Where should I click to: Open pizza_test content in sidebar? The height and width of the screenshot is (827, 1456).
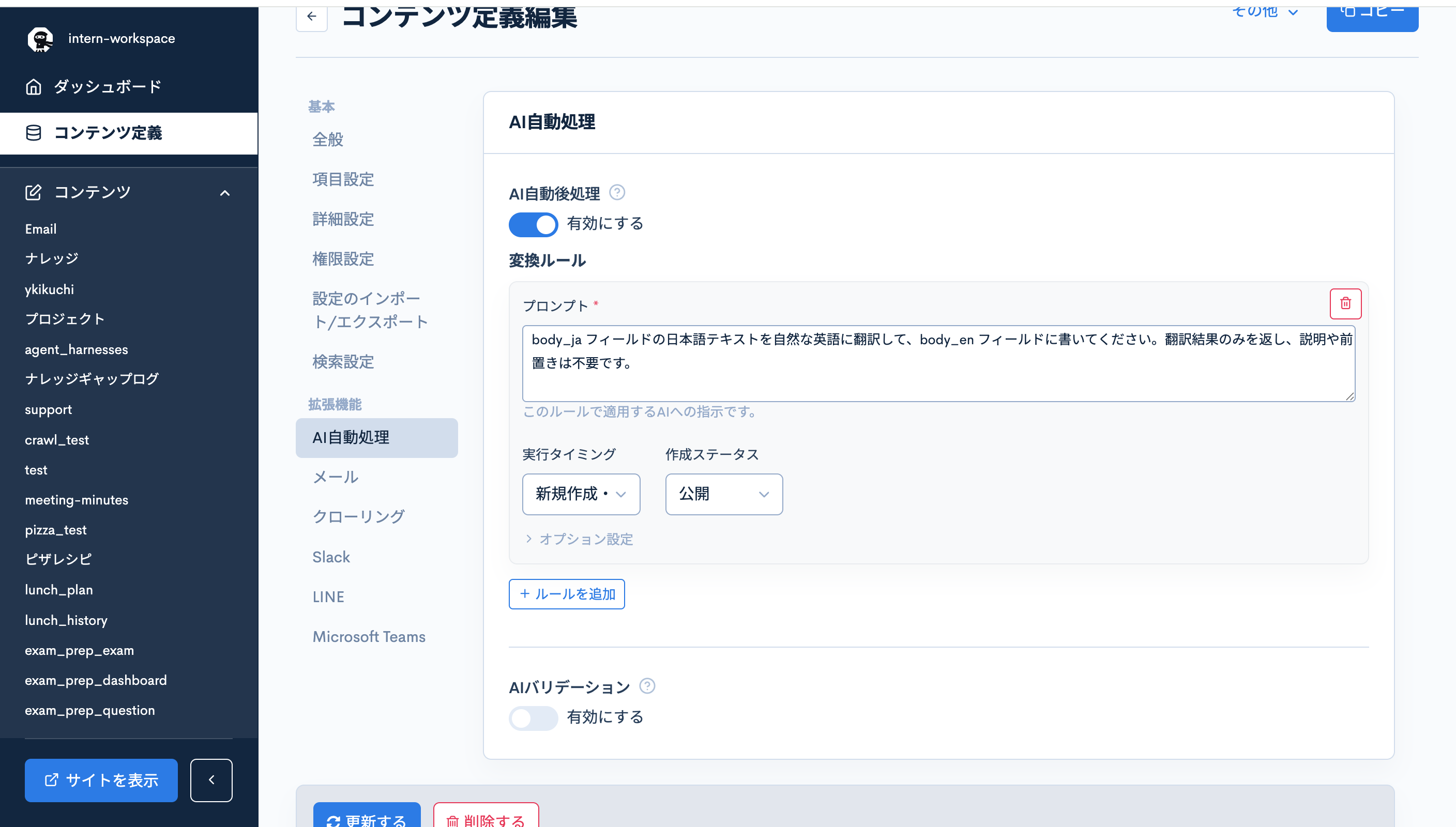56,530
